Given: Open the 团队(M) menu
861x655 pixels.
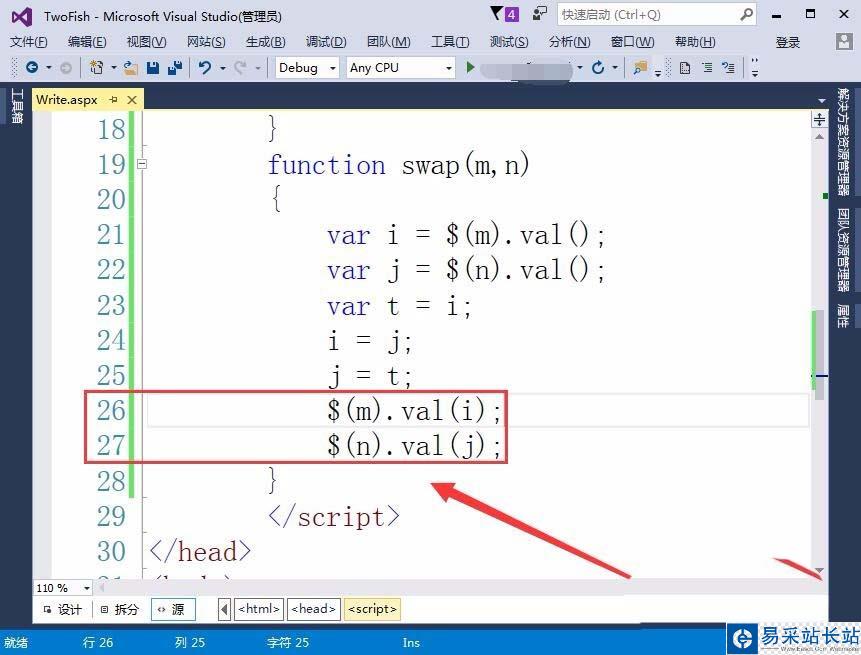Looking at the screenshot, I should 388,42.
